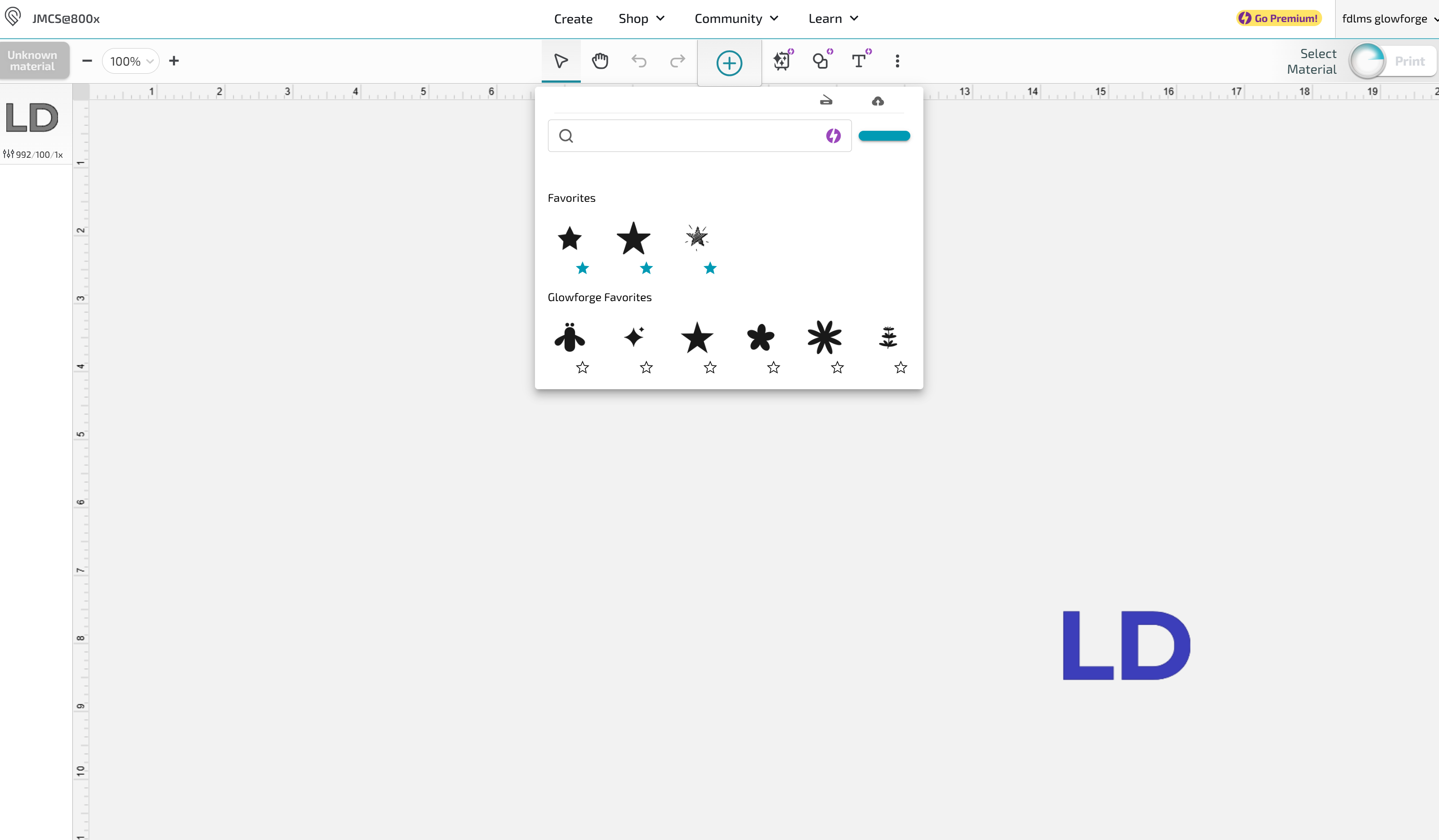This screenshot has height=840, width=1439.
Task: Select the text tool
Action: pos(860,61)
